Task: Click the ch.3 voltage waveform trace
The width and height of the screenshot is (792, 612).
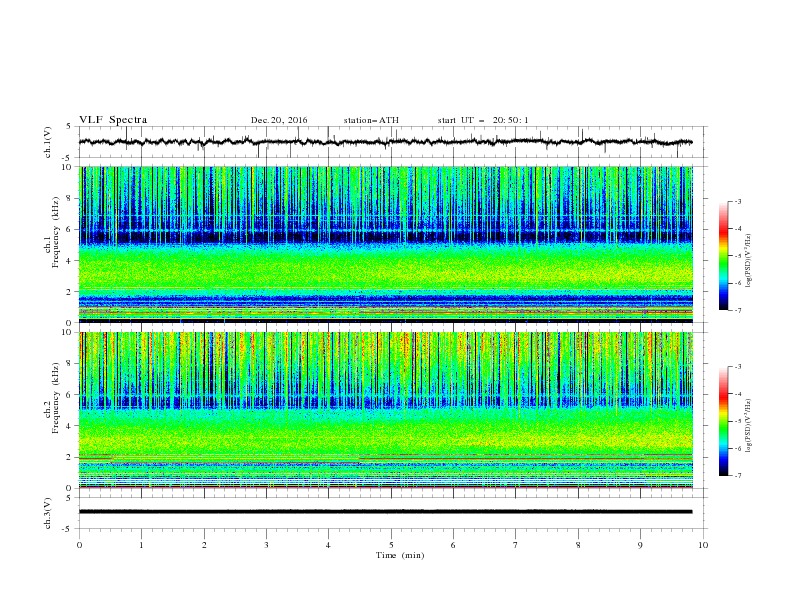Action: pos(385,512)
